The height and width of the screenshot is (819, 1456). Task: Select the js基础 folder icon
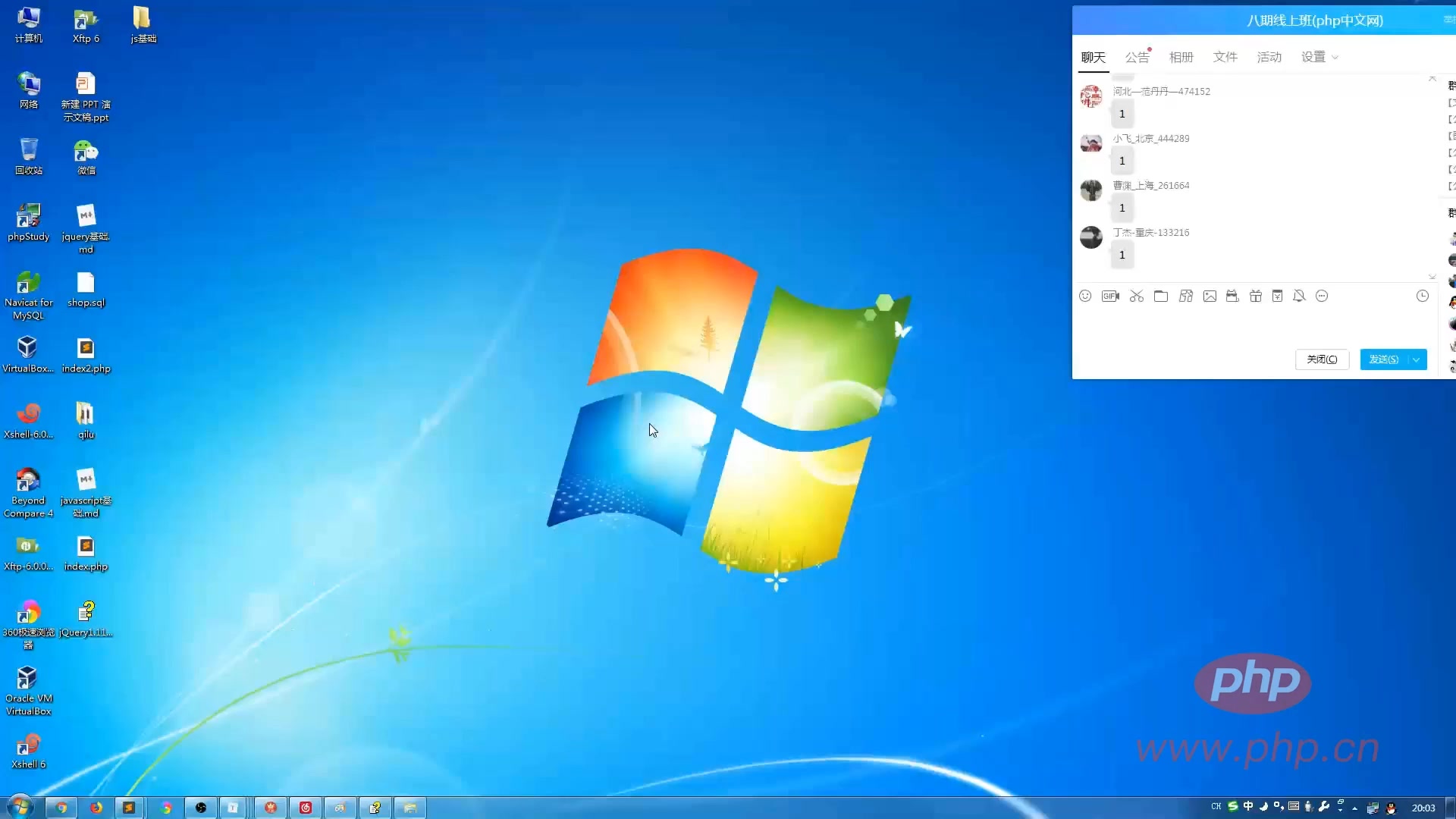(x=143, y=24)
